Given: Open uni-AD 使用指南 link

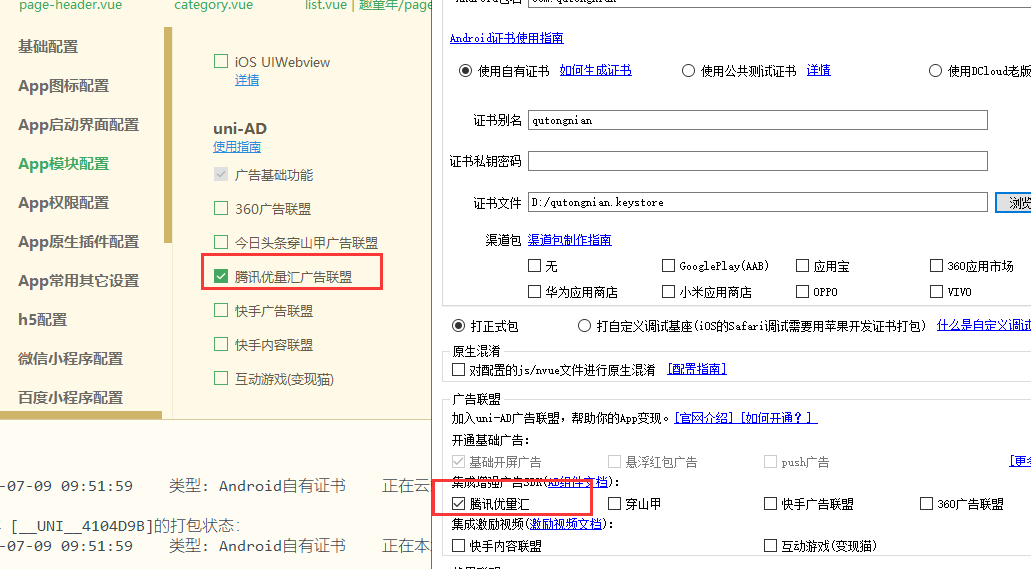Looking at the screenshot, I should (237, 147).
